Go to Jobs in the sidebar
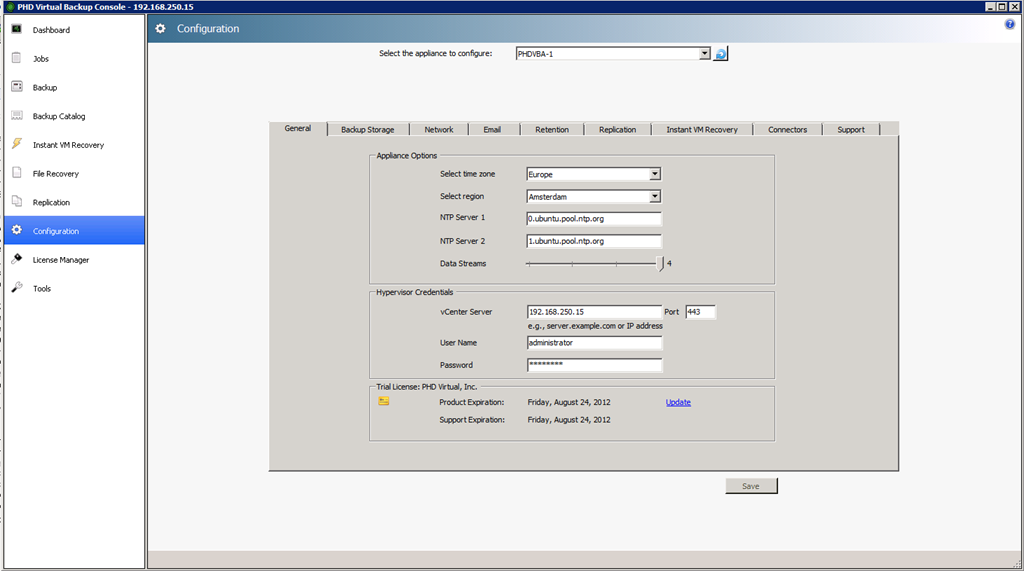This screenshot has height=571, width=1024. click(x=74, y=58)
